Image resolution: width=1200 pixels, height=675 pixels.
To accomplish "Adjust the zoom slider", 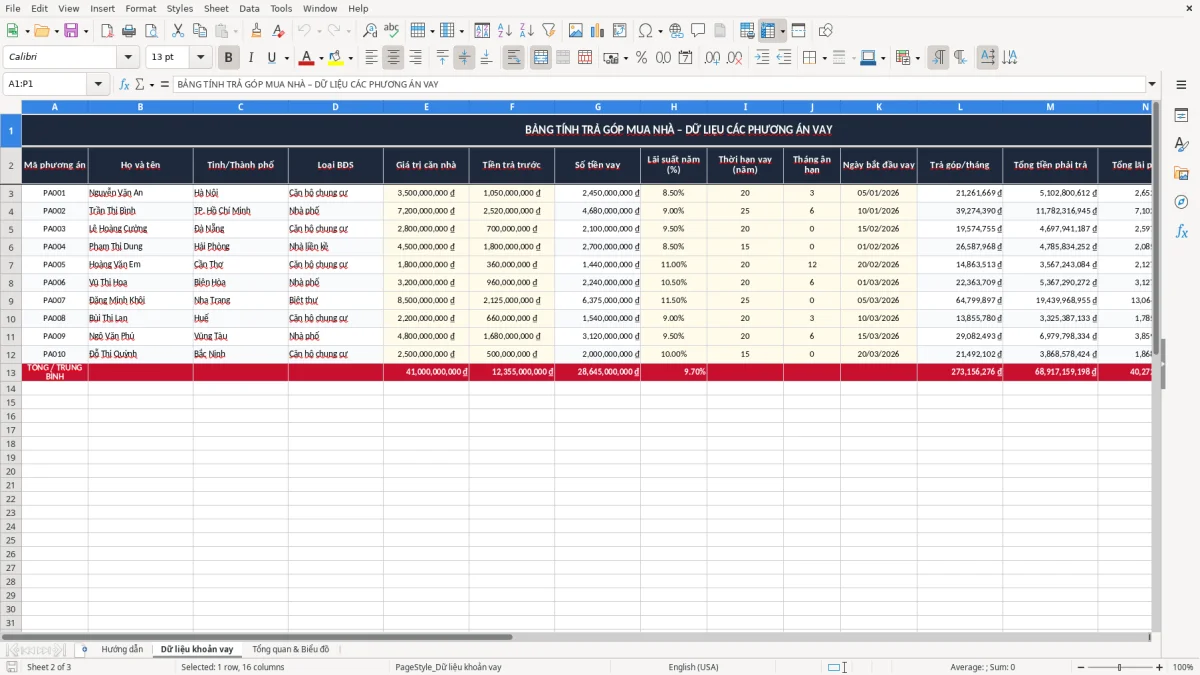I will [x=1119, y=667].
